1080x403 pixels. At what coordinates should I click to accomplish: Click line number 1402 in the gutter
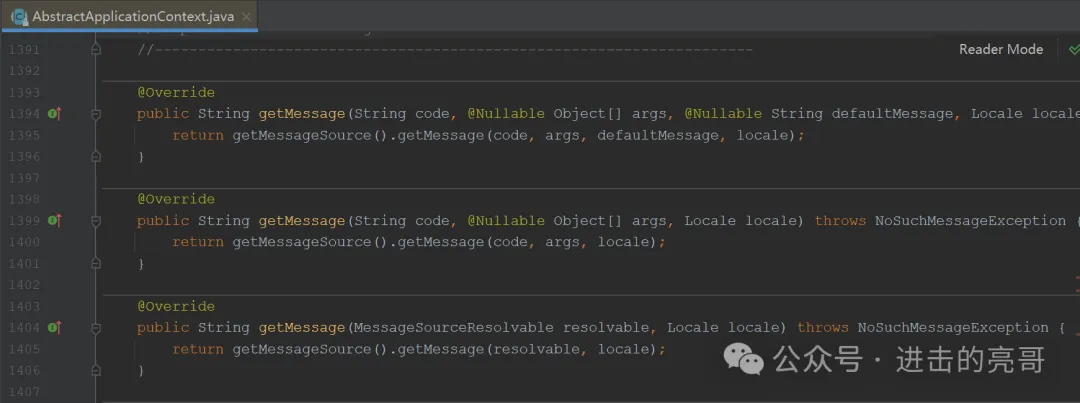click(23, 285)
